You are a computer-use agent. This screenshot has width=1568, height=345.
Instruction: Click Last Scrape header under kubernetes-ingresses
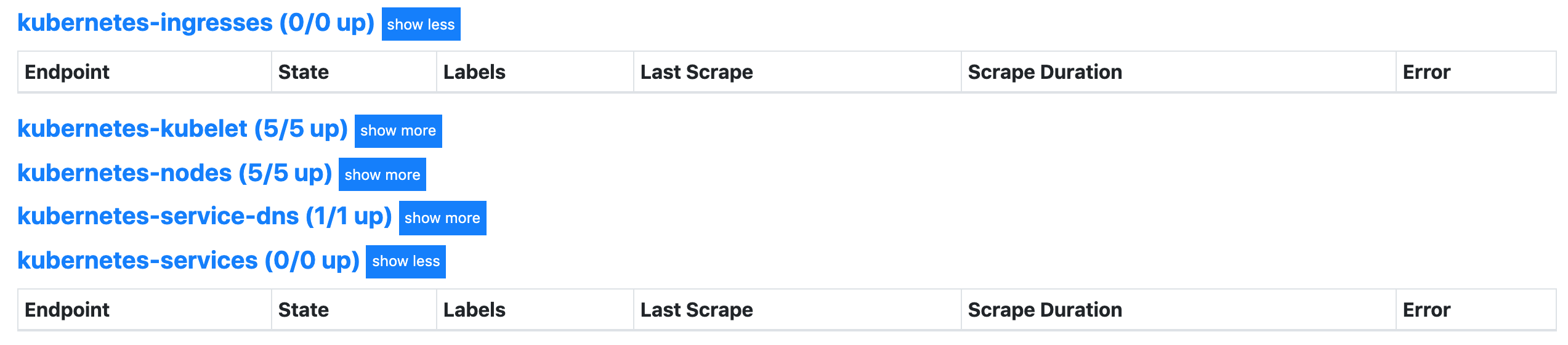point(697,72)
